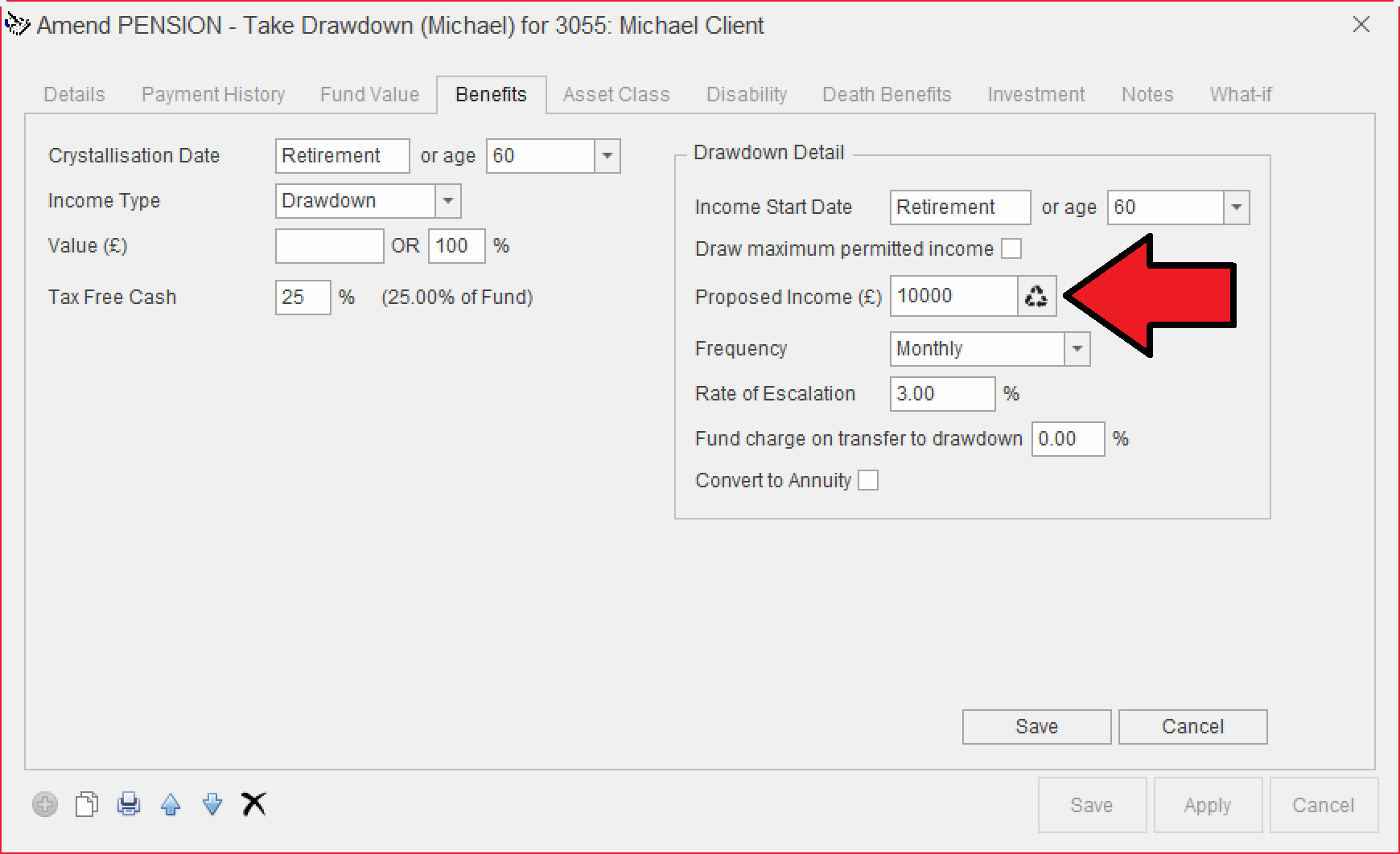Click the black X delete icon
Image resolution: width=1400 pixels, height=854 pixels.
point(254,804)
